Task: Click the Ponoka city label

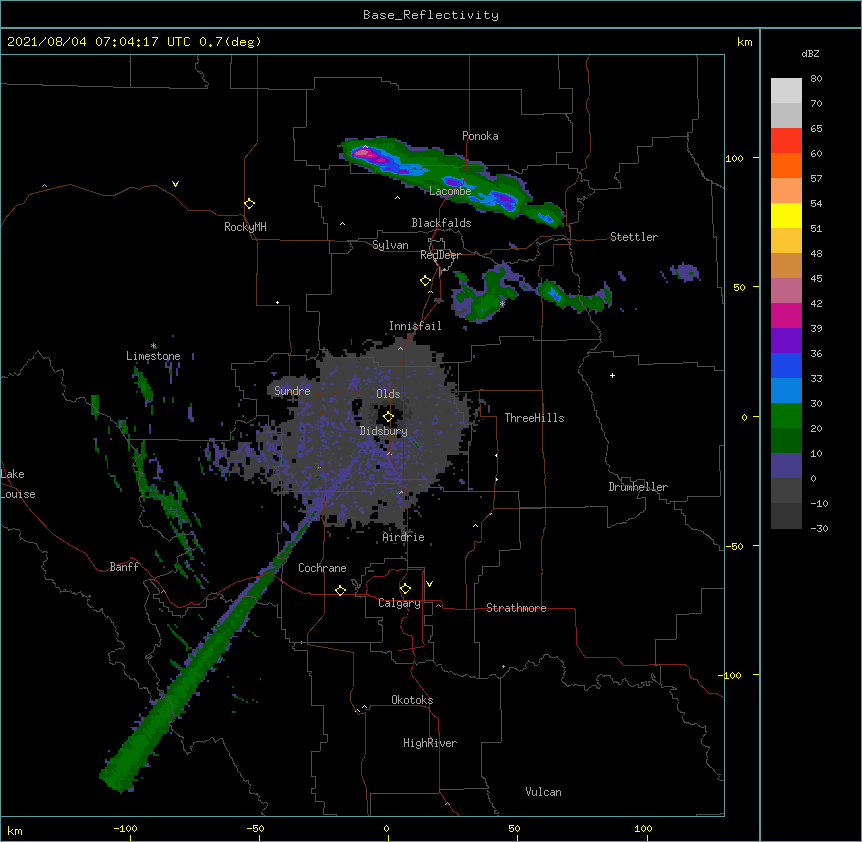Action: pyautogui.click(x=480, y=136)
